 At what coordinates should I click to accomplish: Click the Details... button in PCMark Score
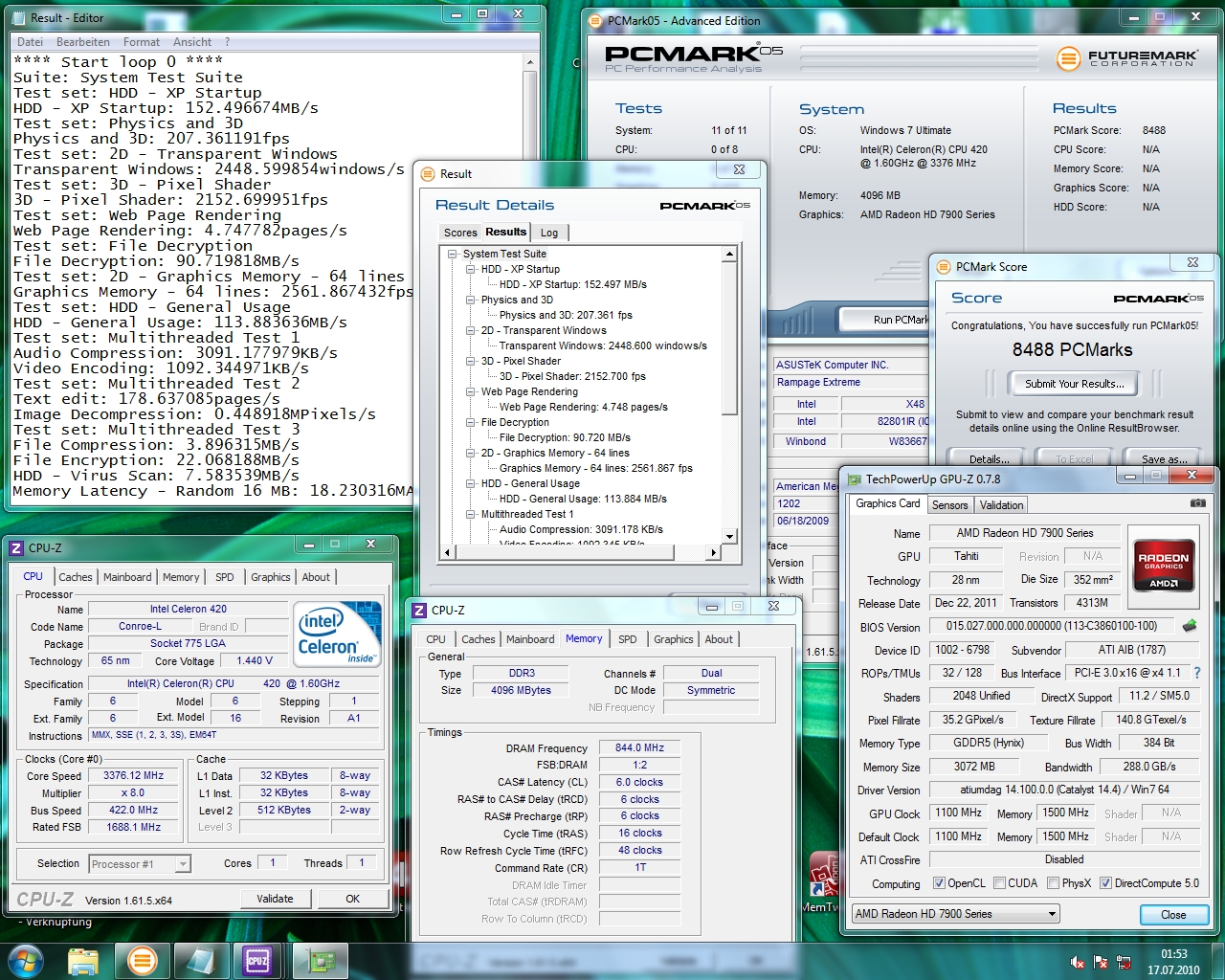[989, 458]
